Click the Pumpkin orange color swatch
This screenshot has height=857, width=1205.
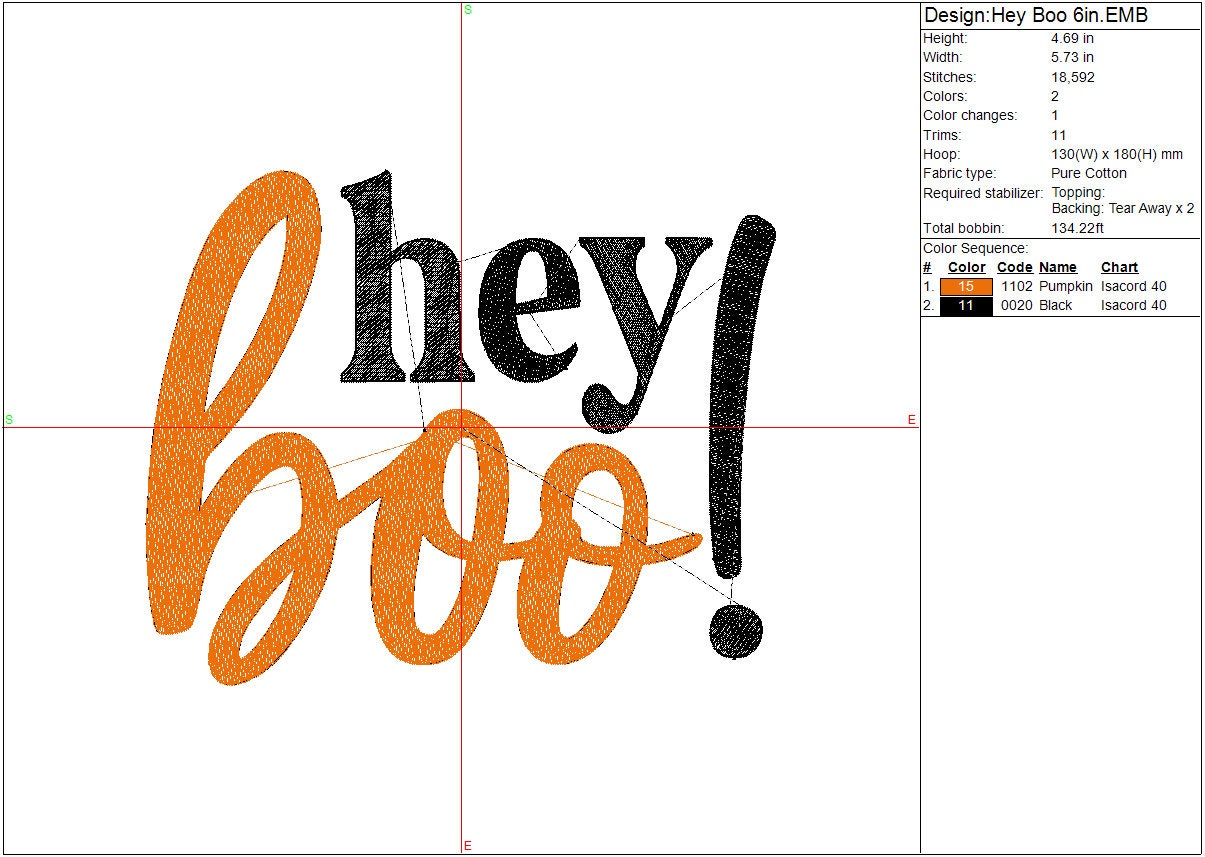pyautogui.click(x=966, y=287)
